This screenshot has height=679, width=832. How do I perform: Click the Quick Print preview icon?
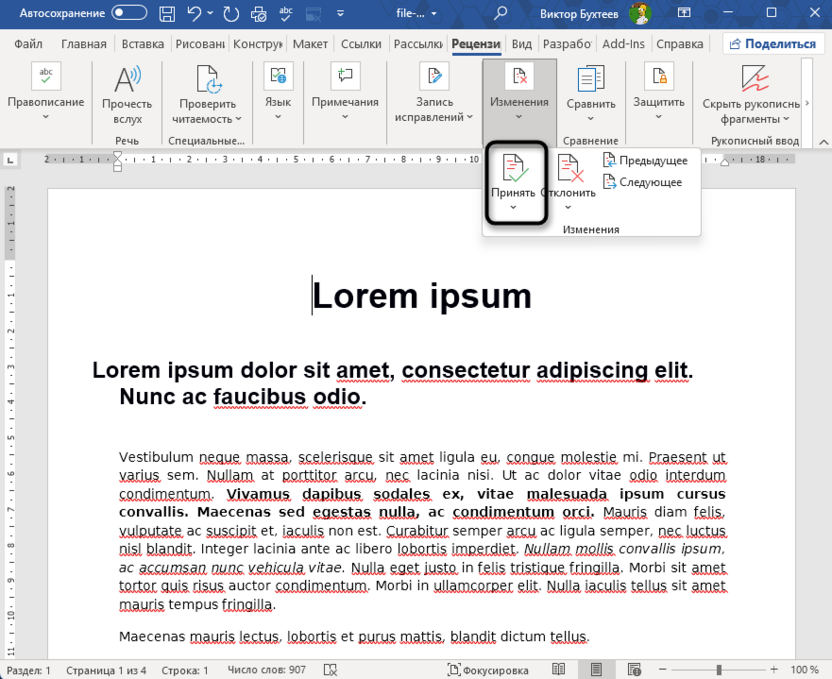click(x=258, y=13)
